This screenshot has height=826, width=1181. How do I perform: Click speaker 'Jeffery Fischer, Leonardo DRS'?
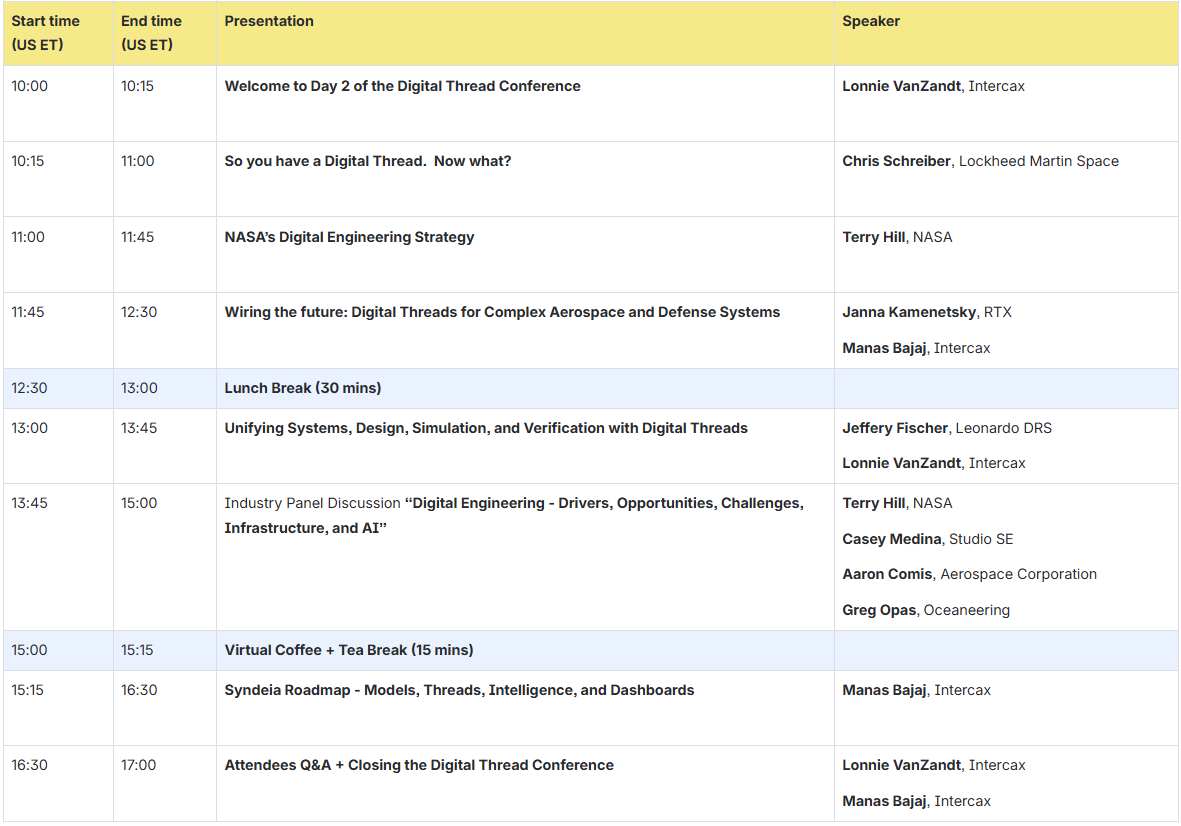click(947, 428)
